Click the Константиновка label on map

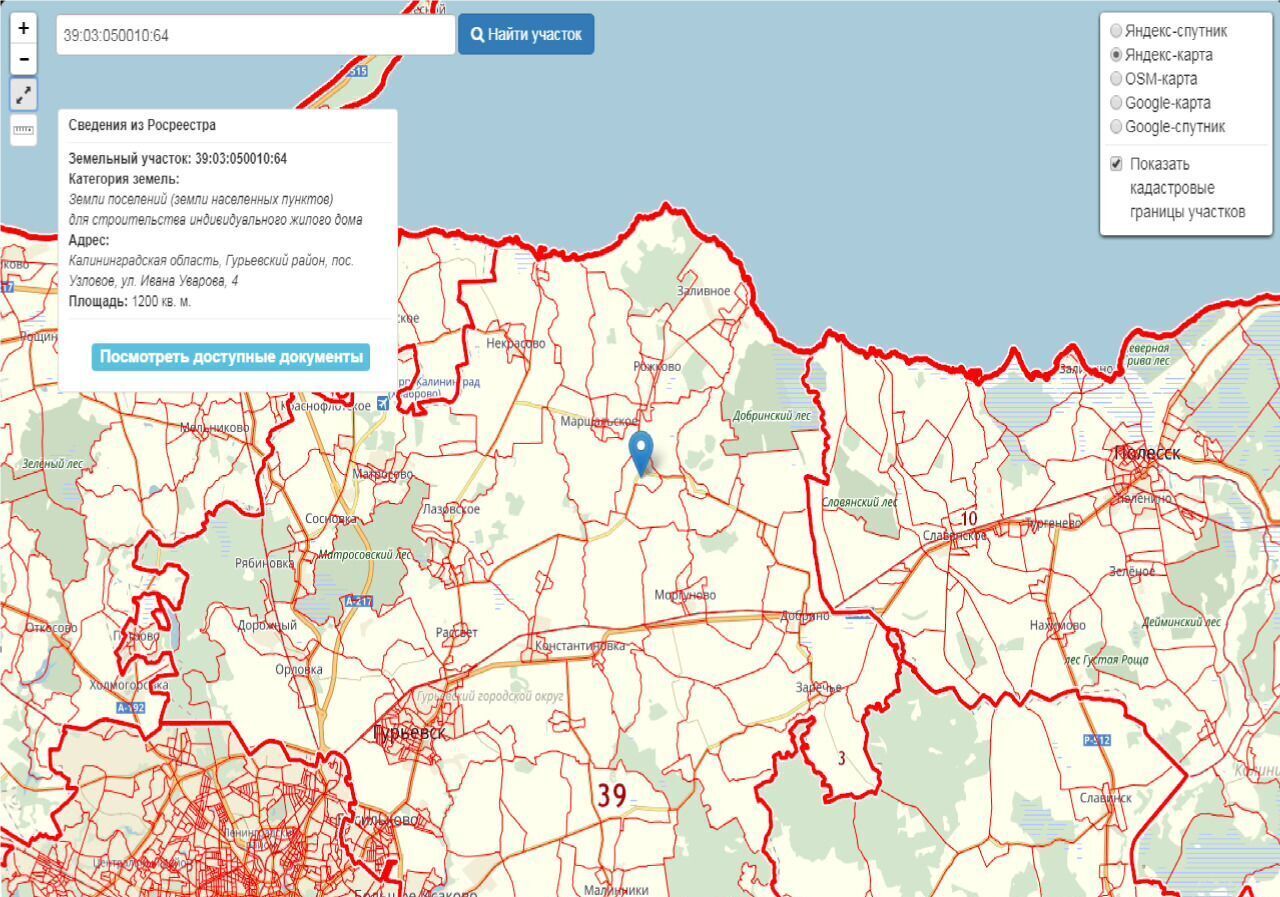[580, 645]
